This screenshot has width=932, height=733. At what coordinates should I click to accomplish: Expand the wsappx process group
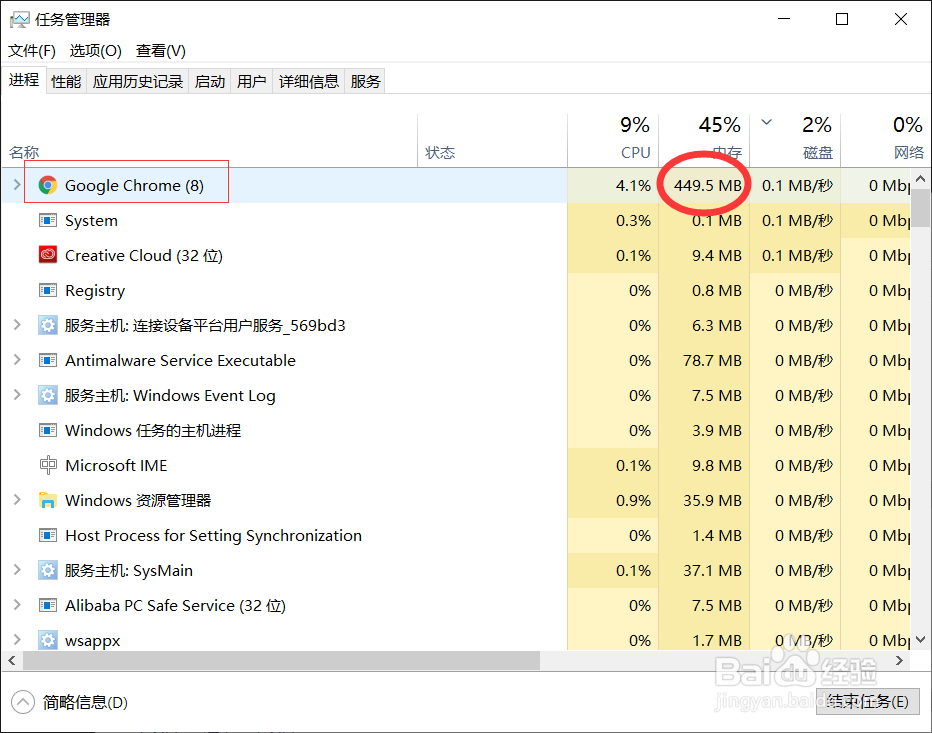coord(17,640)
